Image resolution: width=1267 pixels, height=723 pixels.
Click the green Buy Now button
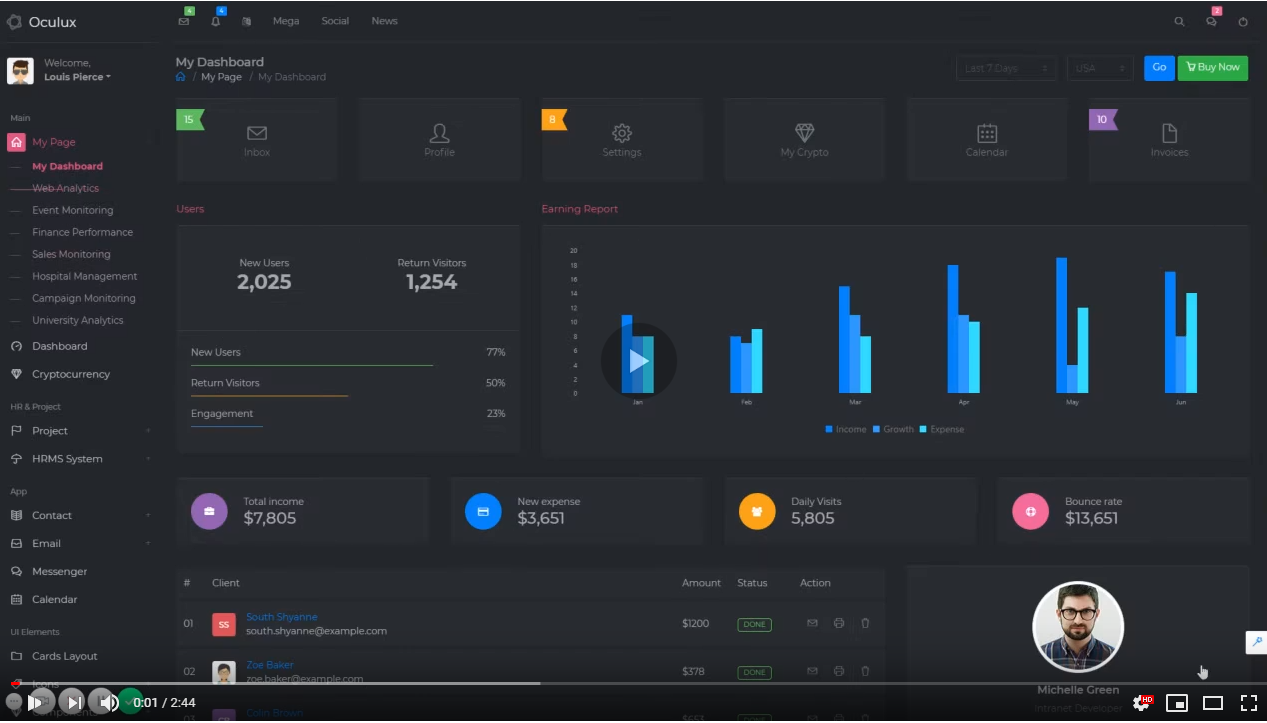click(1212, 67)
